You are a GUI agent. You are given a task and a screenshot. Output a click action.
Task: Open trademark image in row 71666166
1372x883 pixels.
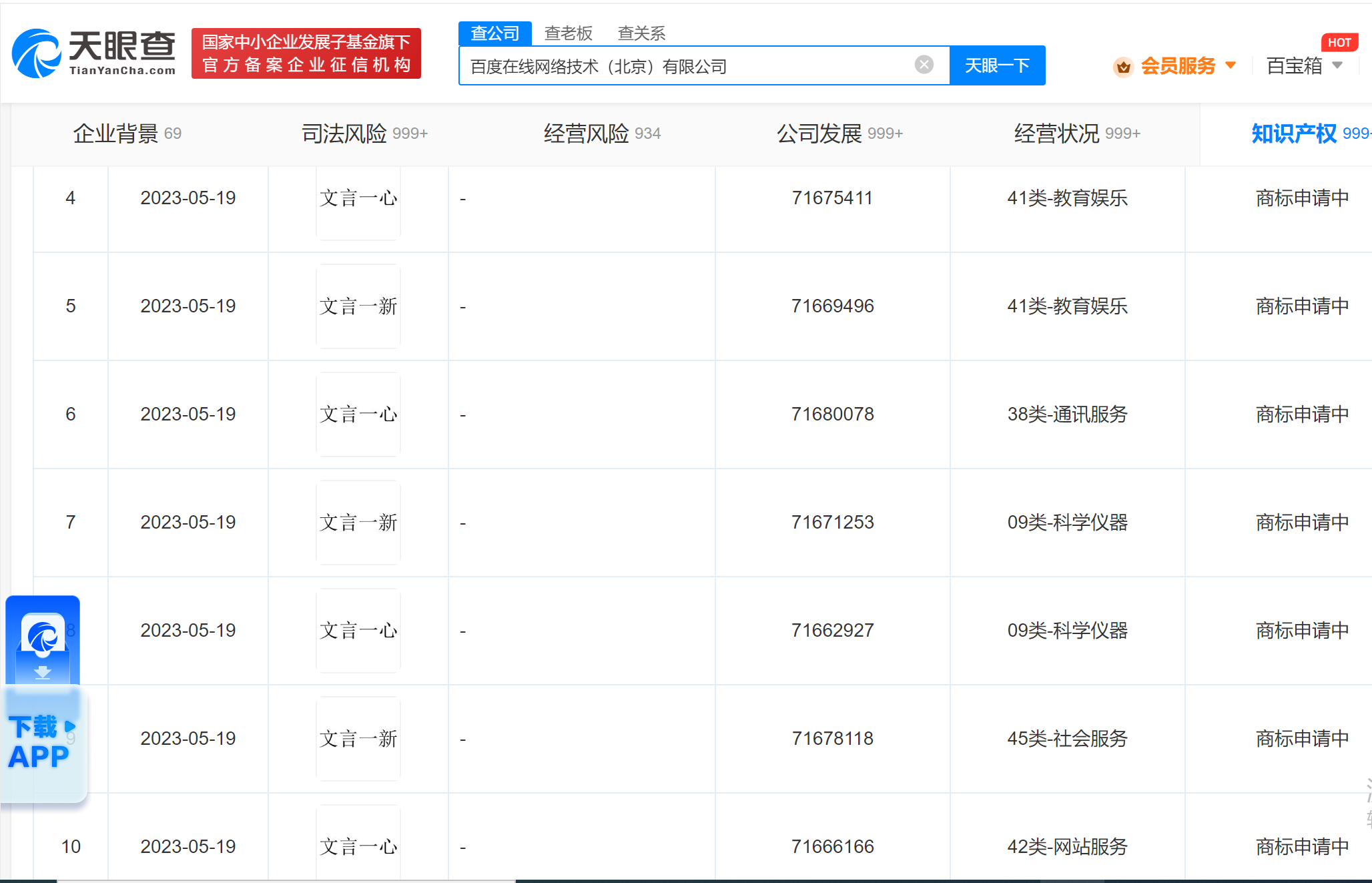click(x=358, y=842)
